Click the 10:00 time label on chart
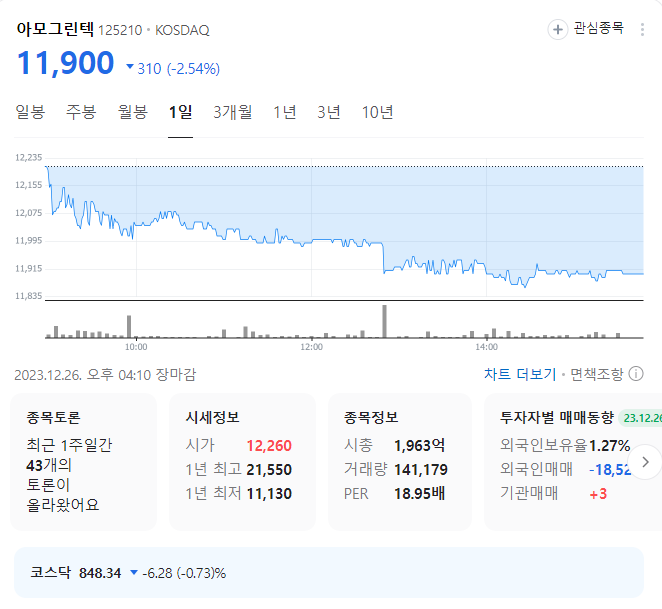 (136, 347)
